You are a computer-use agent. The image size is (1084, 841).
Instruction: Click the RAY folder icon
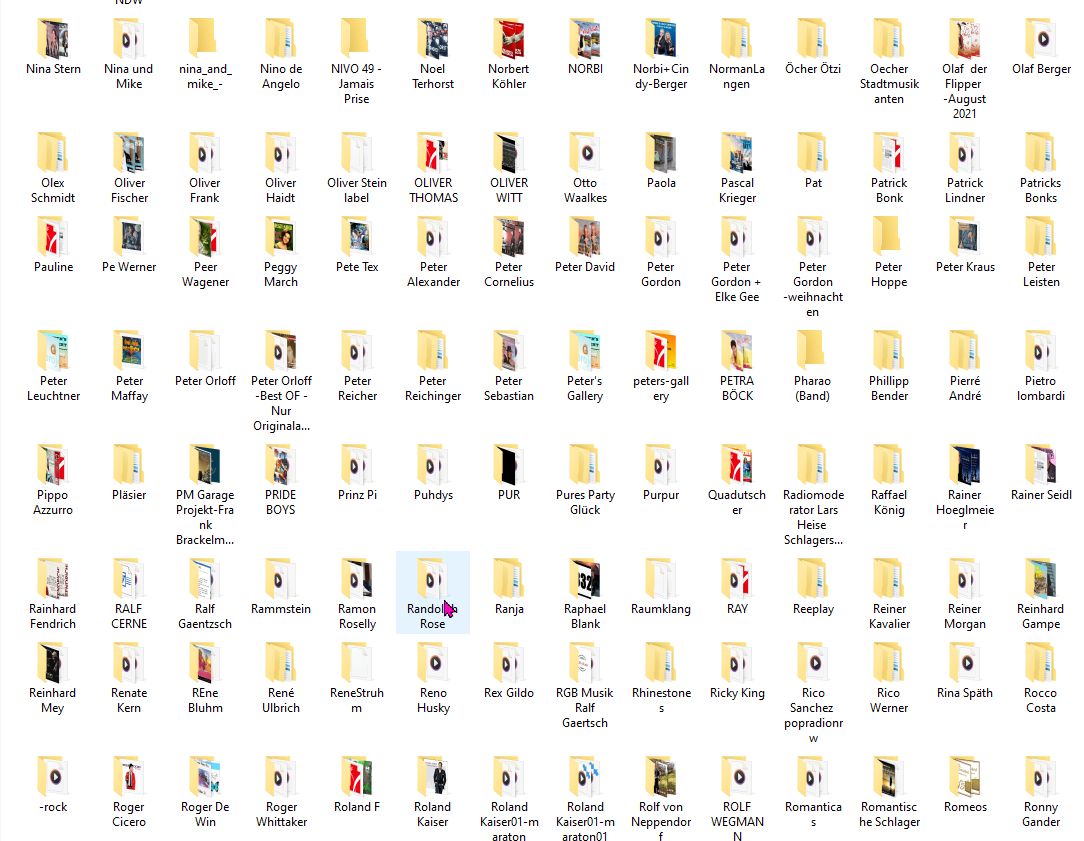[737, 579]
